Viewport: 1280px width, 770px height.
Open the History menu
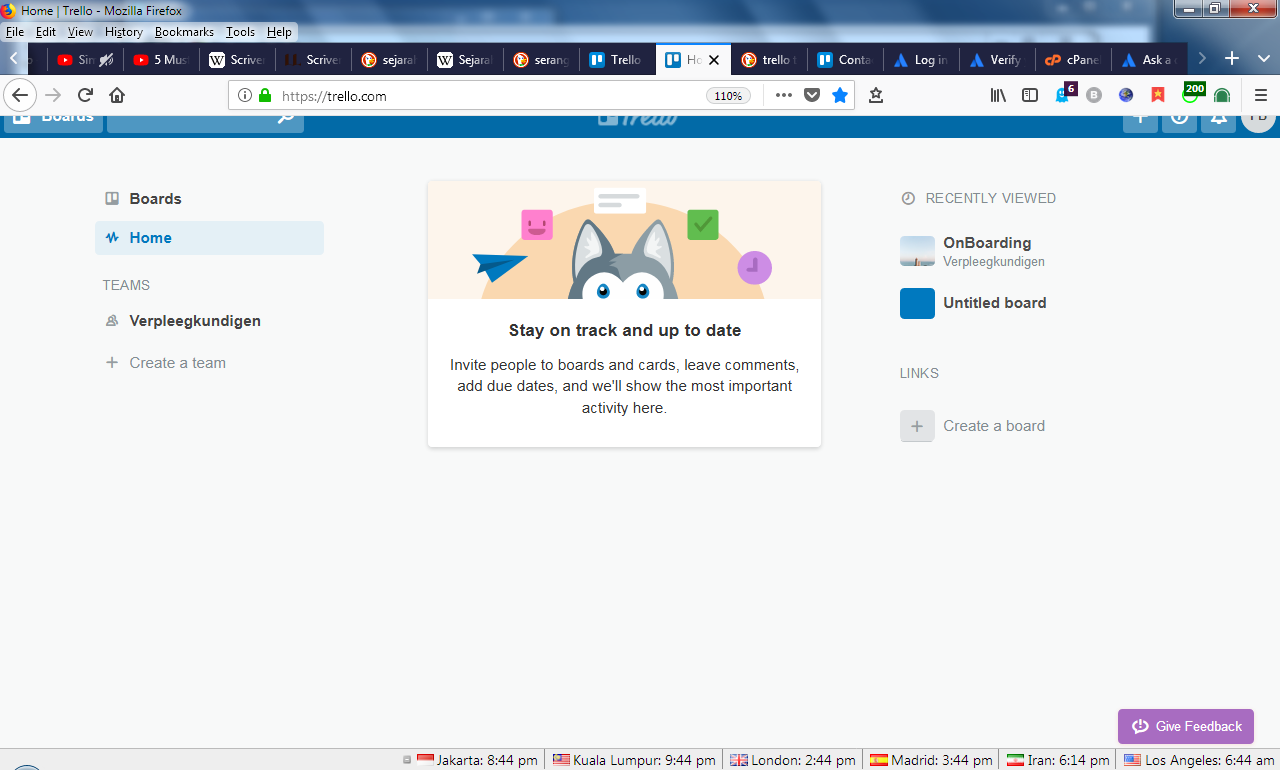point(124,32)
